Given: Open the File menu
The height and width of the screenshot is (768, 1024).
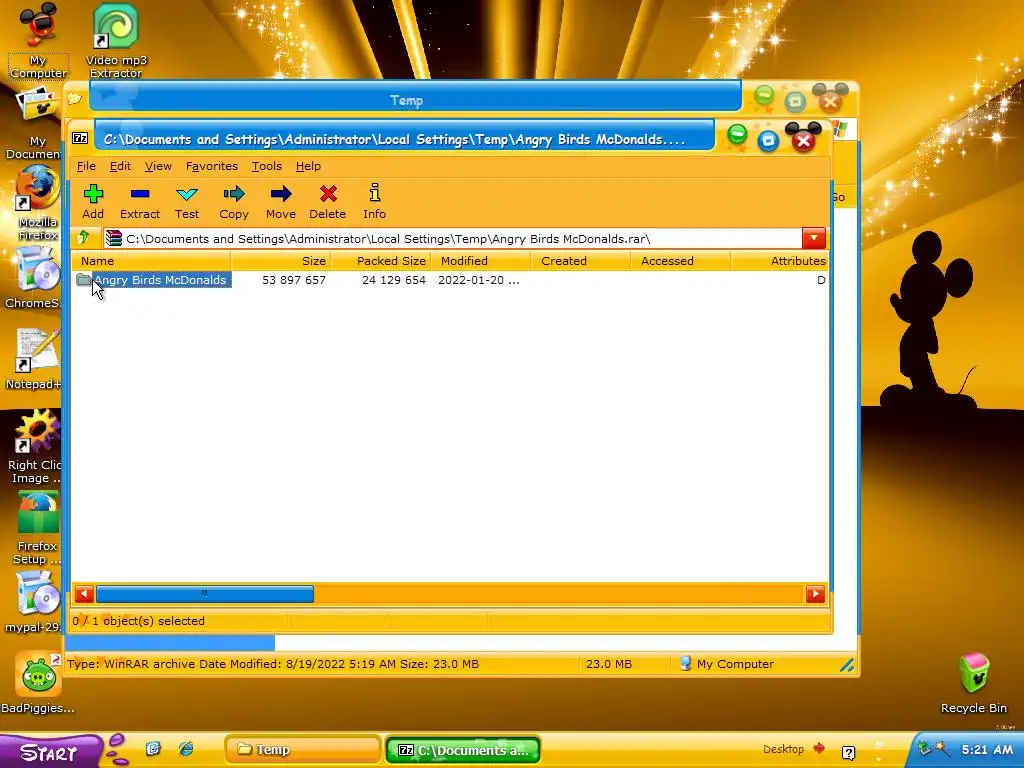Looking at the screenshot, I should pyautogui.click(x=86, y=166).
